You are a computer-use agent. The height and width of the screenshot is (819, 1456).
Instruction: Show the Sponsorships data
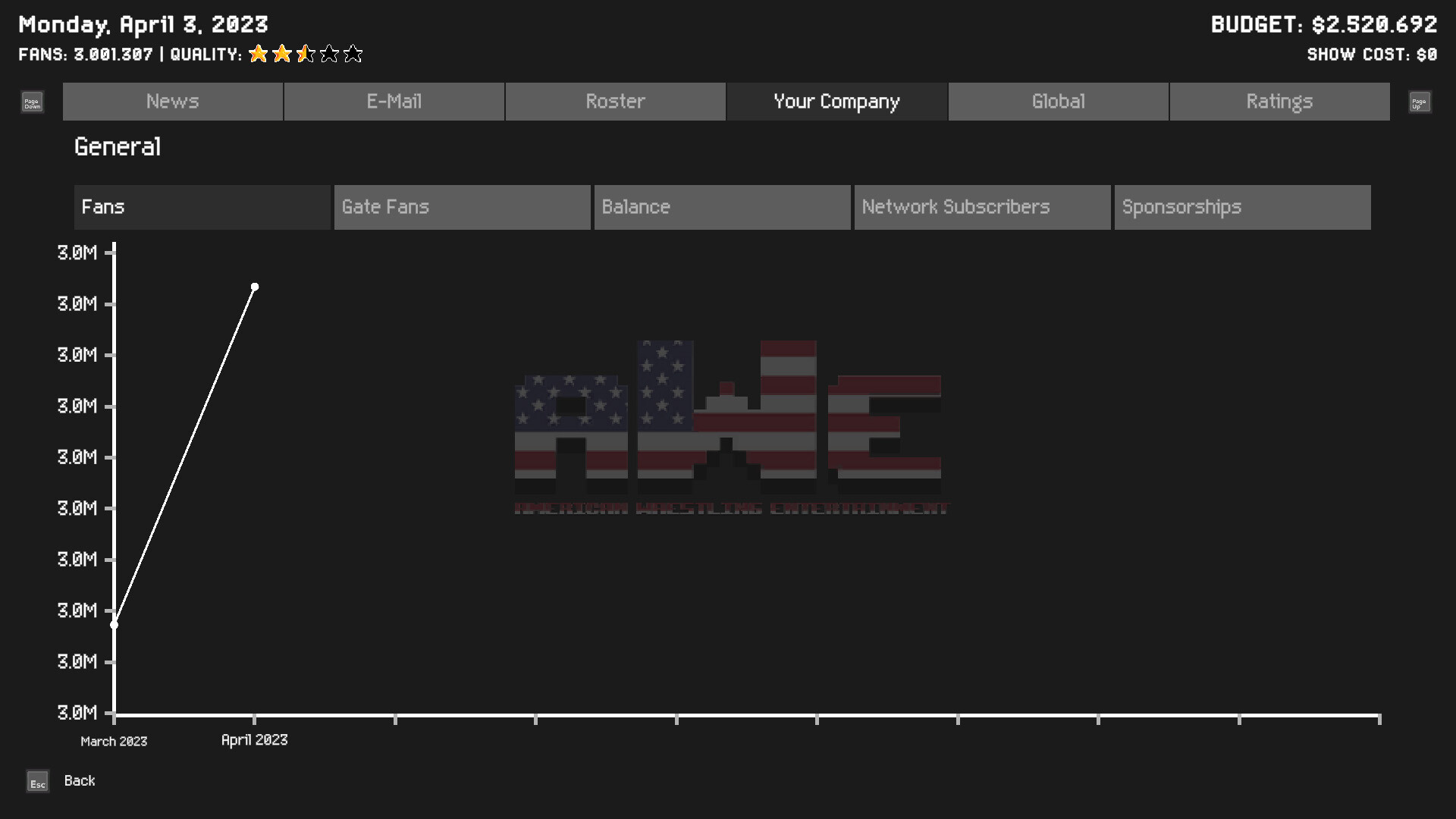pos(1241,206)
